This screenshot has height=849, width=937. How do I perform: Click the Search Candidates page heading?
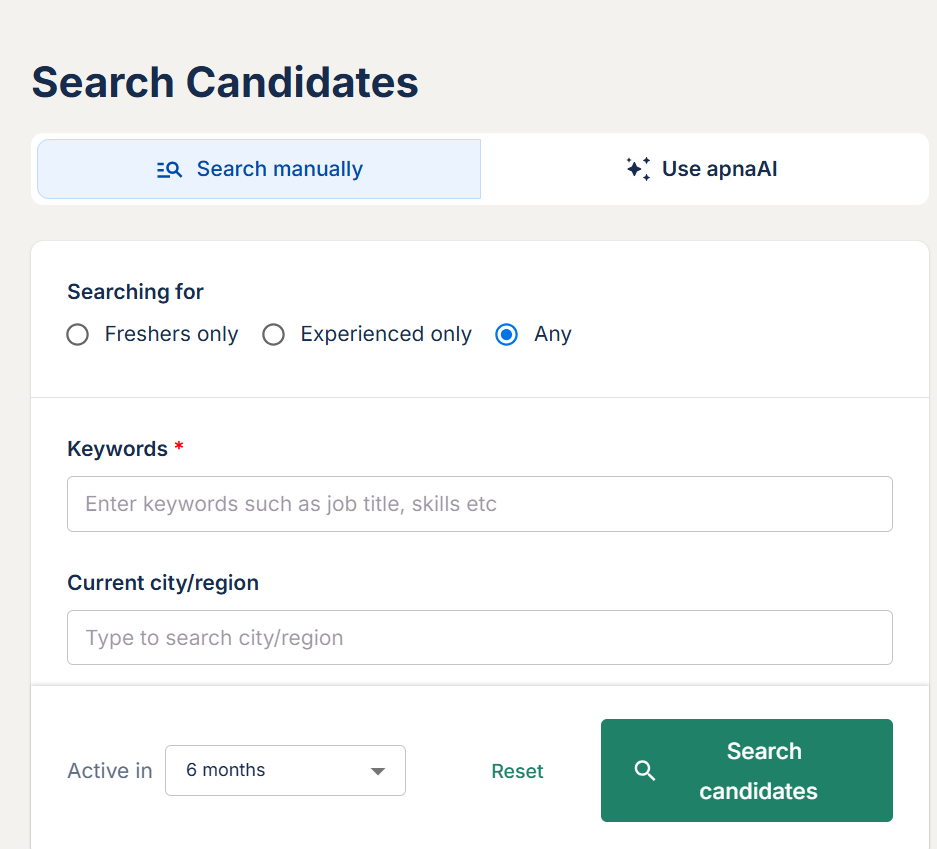point(225,82)
